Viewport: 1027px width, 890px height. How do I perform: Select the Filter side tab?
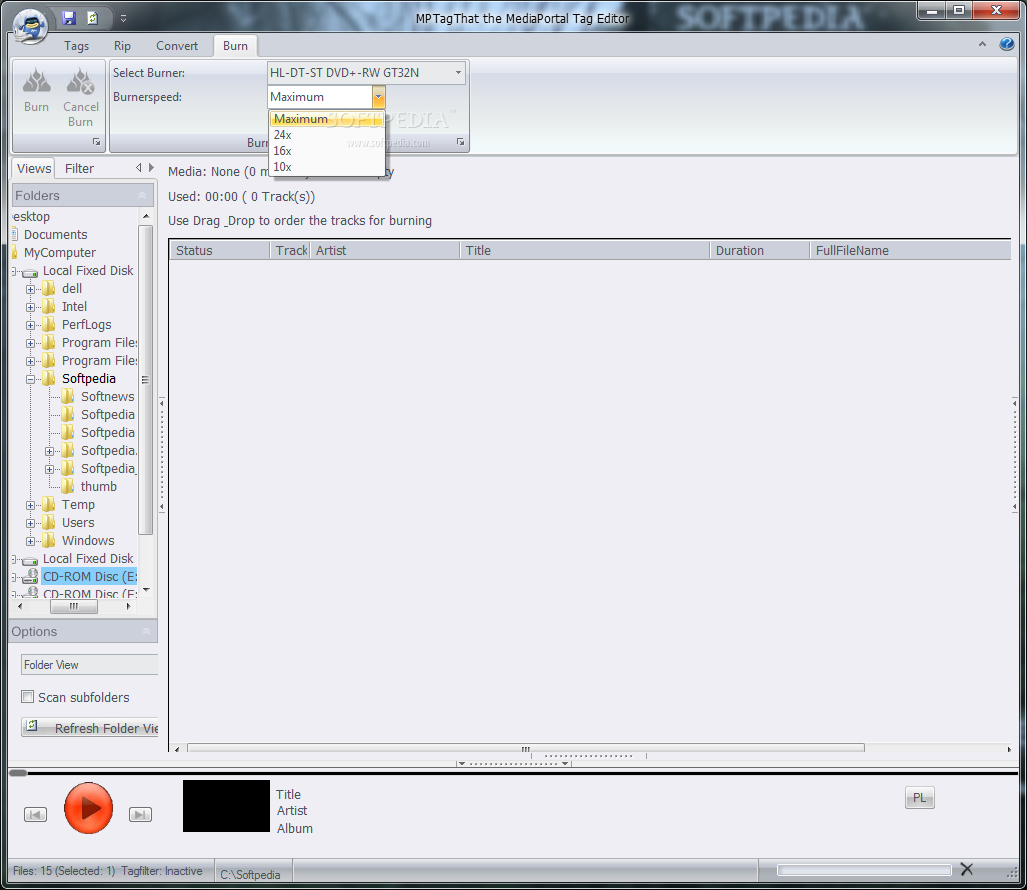[x=79, y=168]
